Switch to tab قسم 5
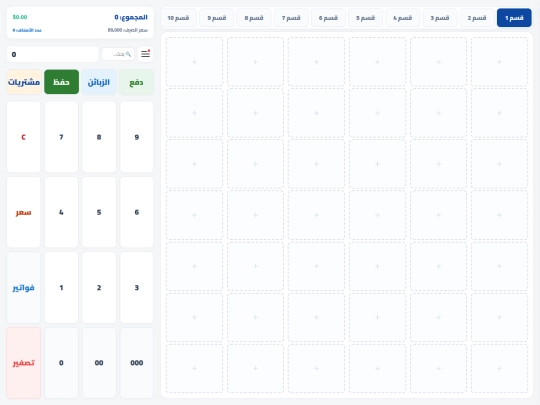Viewport: 540px width, 405px height. pos(365,18)
